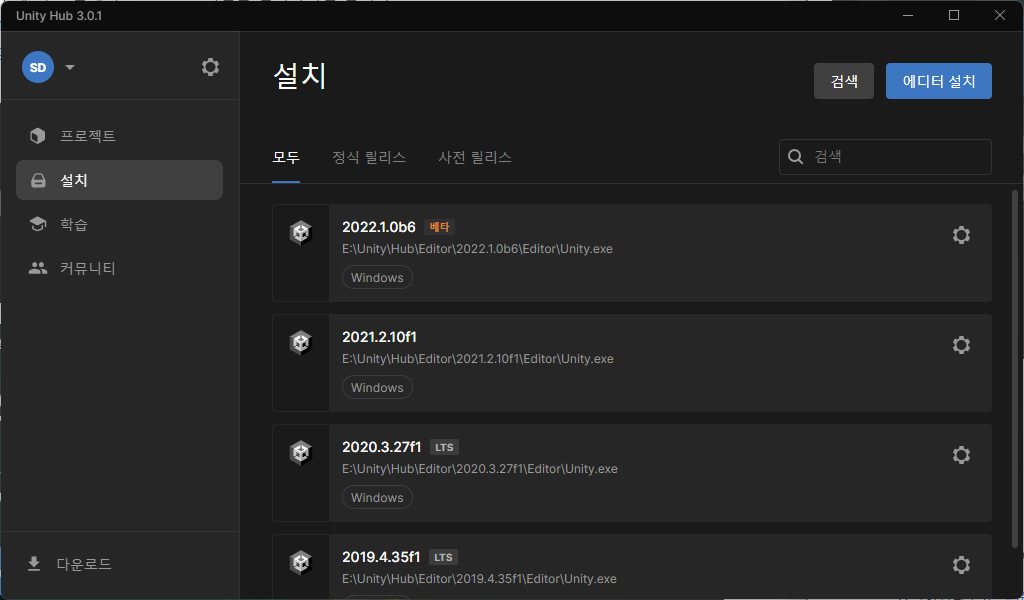Maximize the Unity Hub window
Screen dimensions: 1024x600
click(x=954, y=15)
